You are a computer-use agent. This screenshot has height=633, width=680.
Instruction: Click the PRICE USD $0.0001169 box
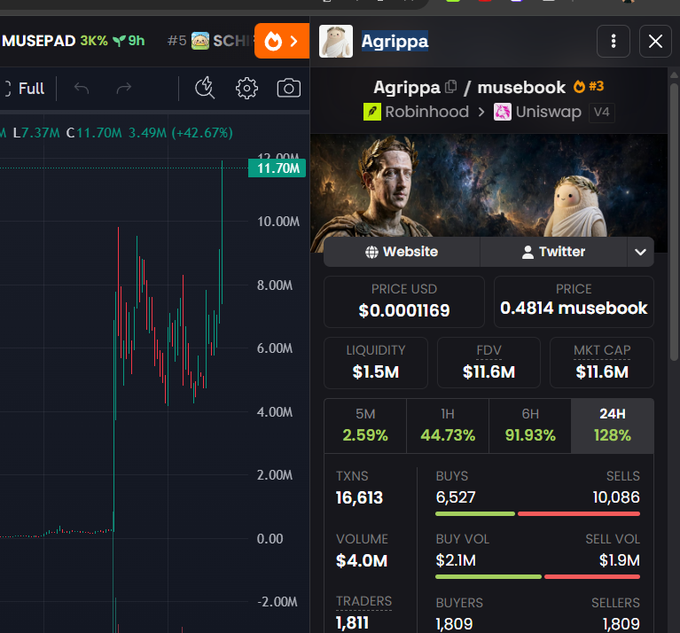(x=404, y=302)
